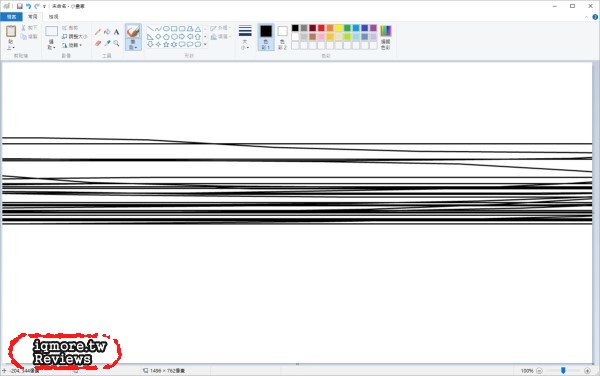Choose the isosceles Triangle shape

pyautogui.click(x=198, y=29)
